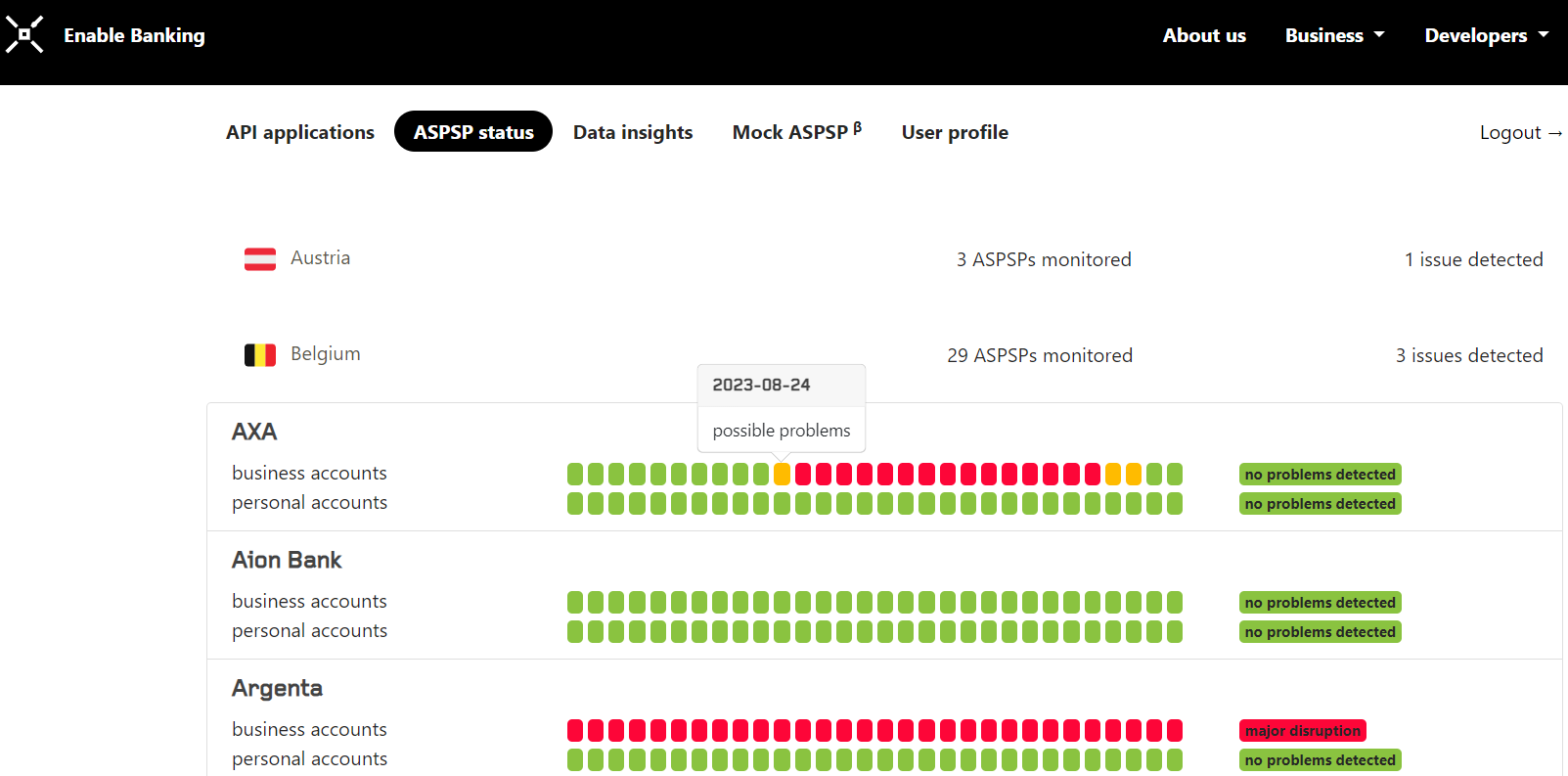
Task: Click Argenta personal accounts label
Action: pos(309,758)
